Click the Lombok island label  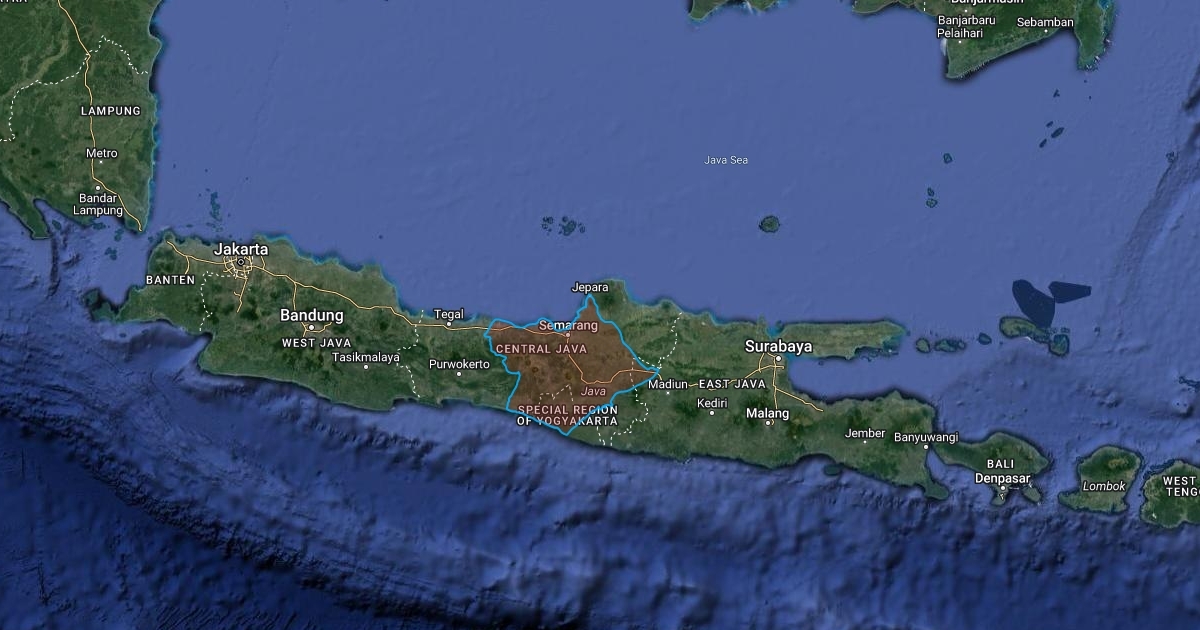pyautogui.click(x=1105, y=486)
